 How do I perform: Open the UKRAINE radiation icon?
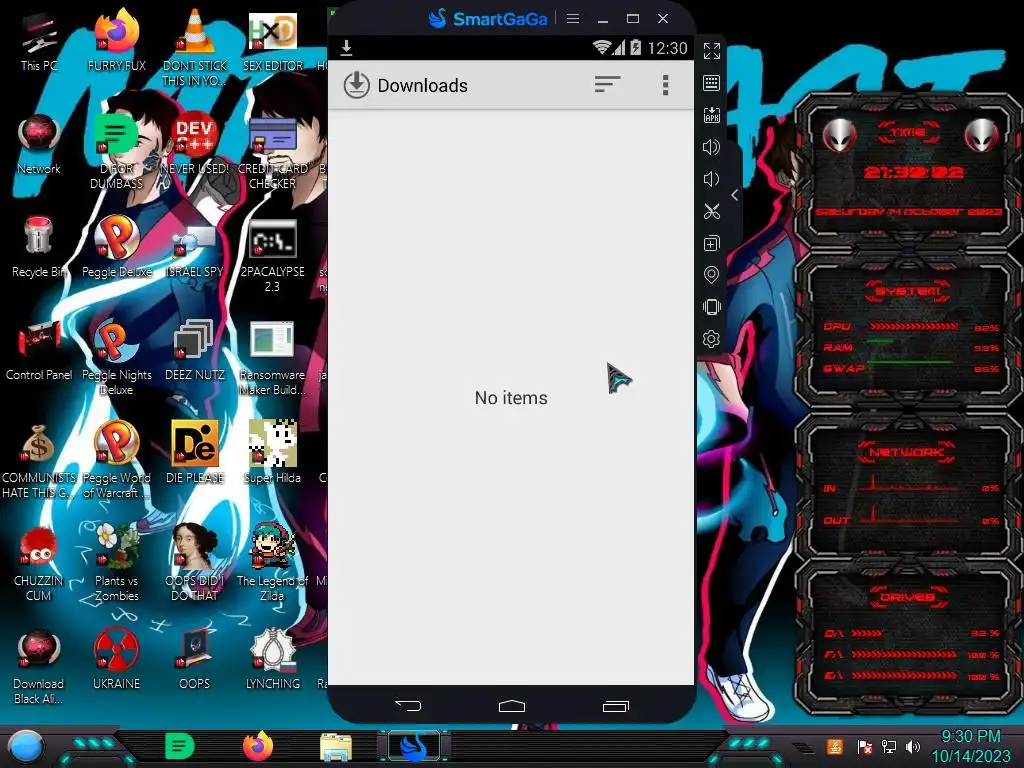pos(116,649)
